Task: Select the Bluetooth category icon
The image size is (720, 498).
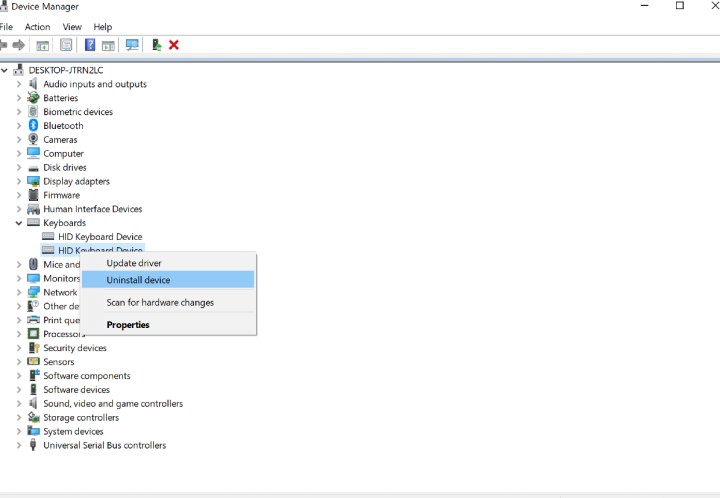Action: click(34, 126)
